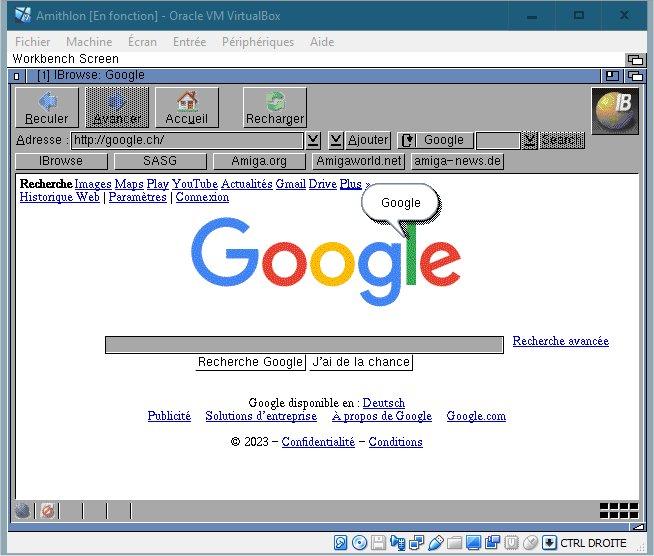Click the IBrowse window zoom gadget
The width and height of the screenshot is (654, 556).
point(612,76)
